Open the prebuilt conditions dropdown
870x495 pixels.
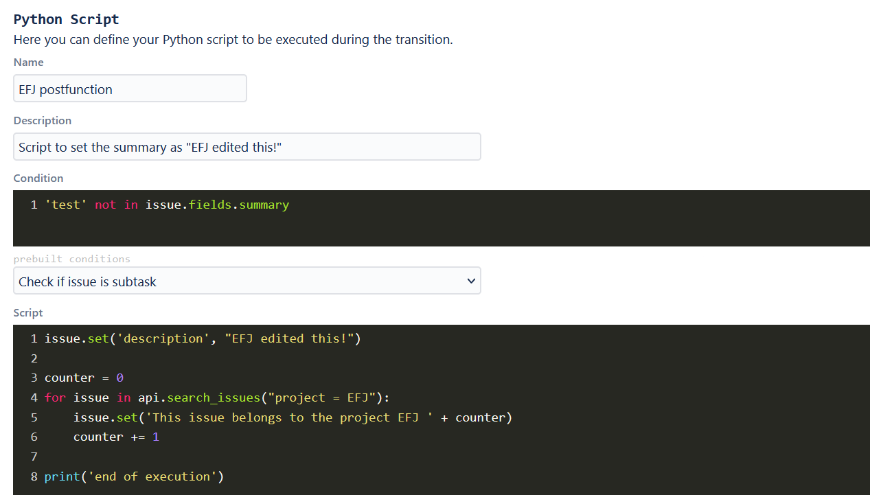247,281
